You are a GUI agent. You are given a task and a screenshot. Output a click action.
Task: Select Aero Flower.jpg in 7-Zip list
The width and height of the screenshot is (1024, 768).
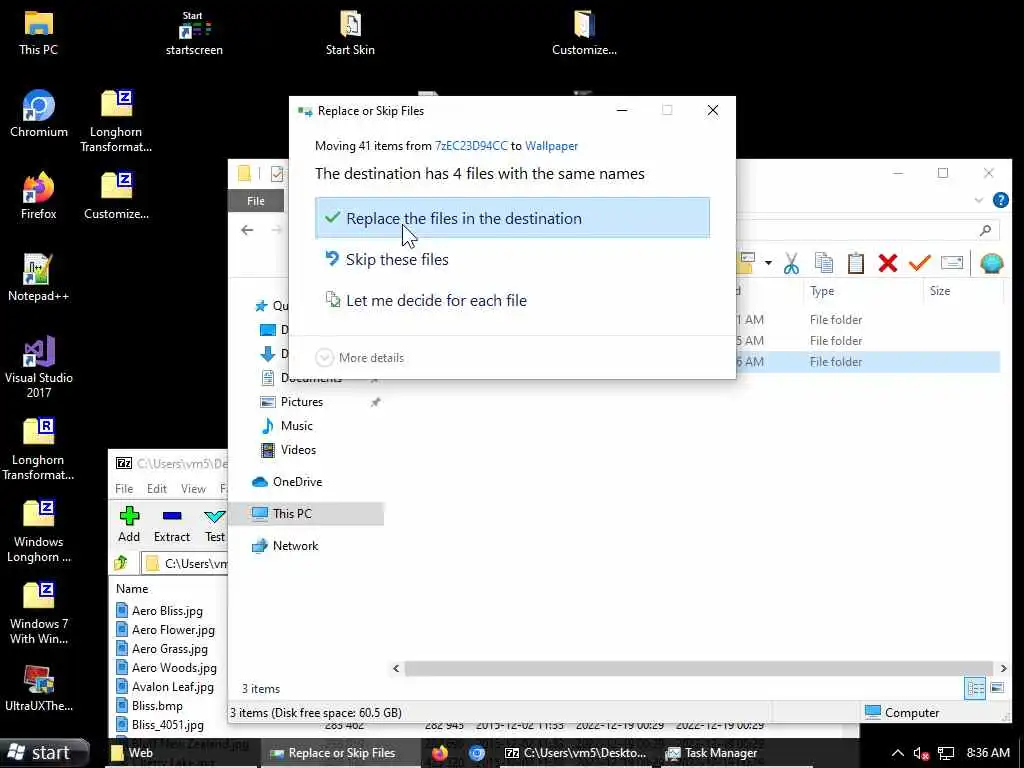point(173,630)
